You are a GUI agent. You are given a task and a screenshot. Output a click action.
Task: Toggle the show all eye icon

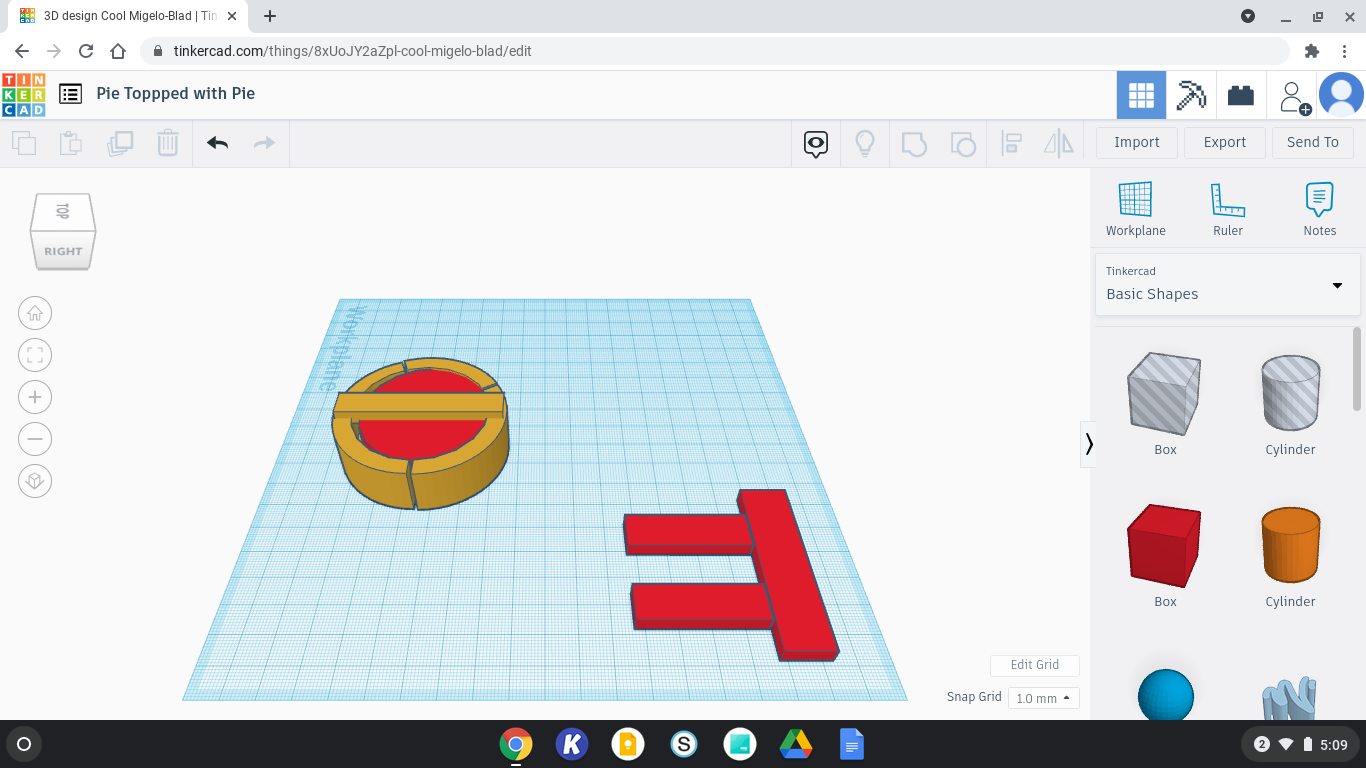[816, 144]
